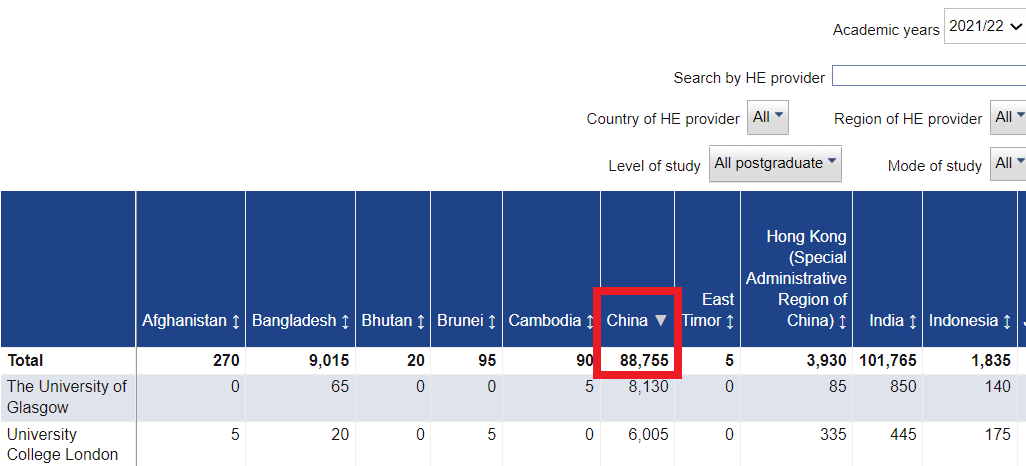Click the China total cell 88,755
The image size is (1026, 466).
[637, 361]
